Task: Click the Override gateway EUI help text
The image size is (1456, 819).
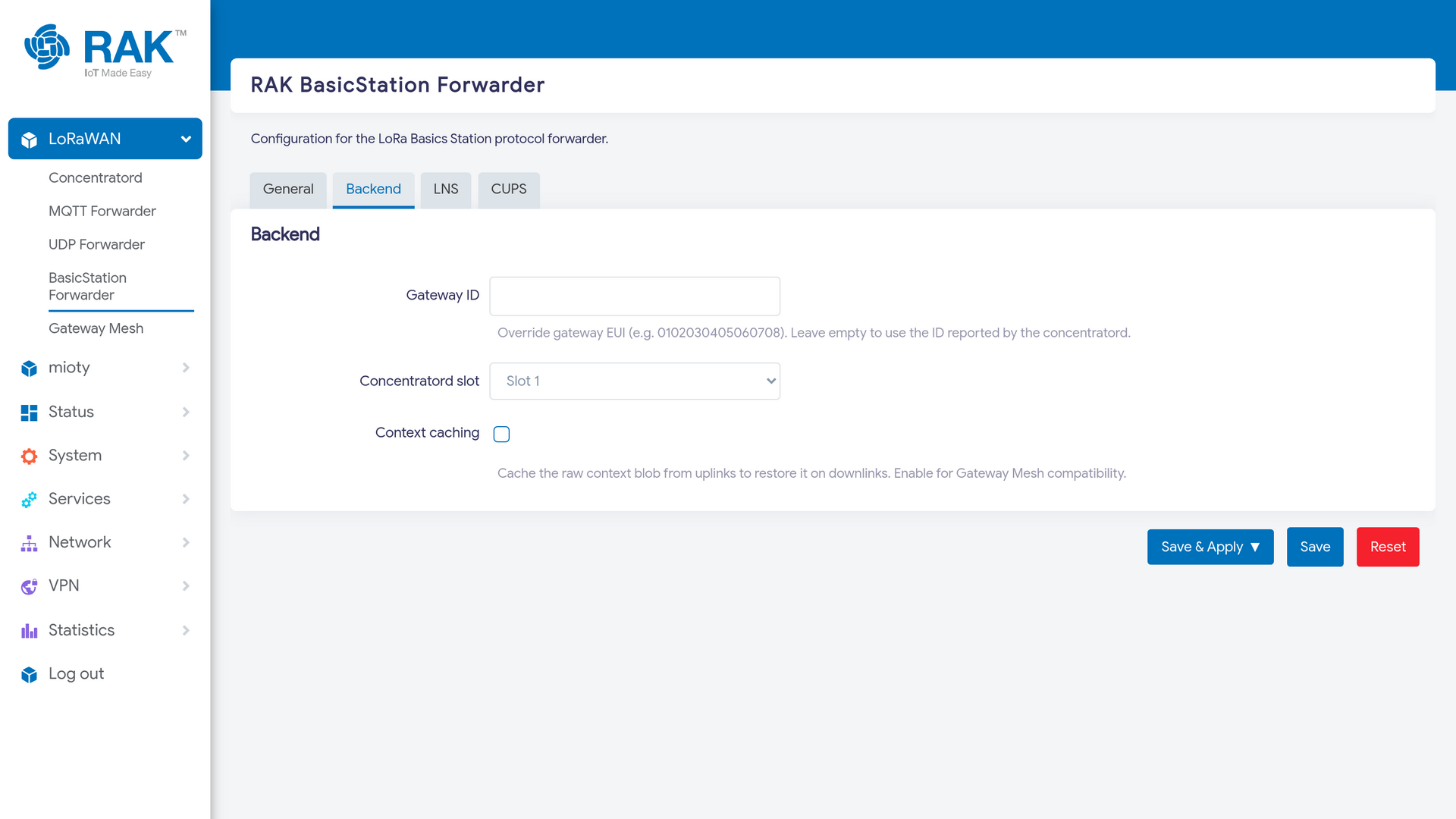Action: (814, 333)
